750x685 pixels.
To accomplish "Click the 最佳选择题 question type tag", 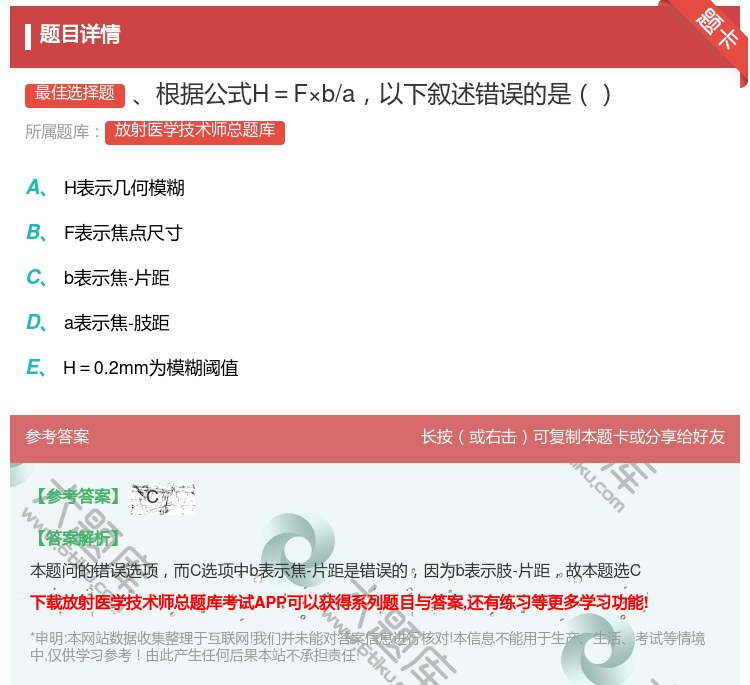I will pos(75,94).
